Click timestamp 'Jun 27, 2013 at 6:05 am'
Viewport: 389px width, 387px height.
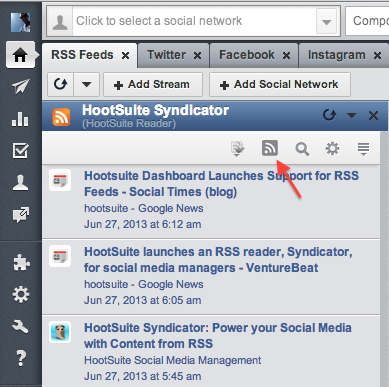[x=143, y=300]
